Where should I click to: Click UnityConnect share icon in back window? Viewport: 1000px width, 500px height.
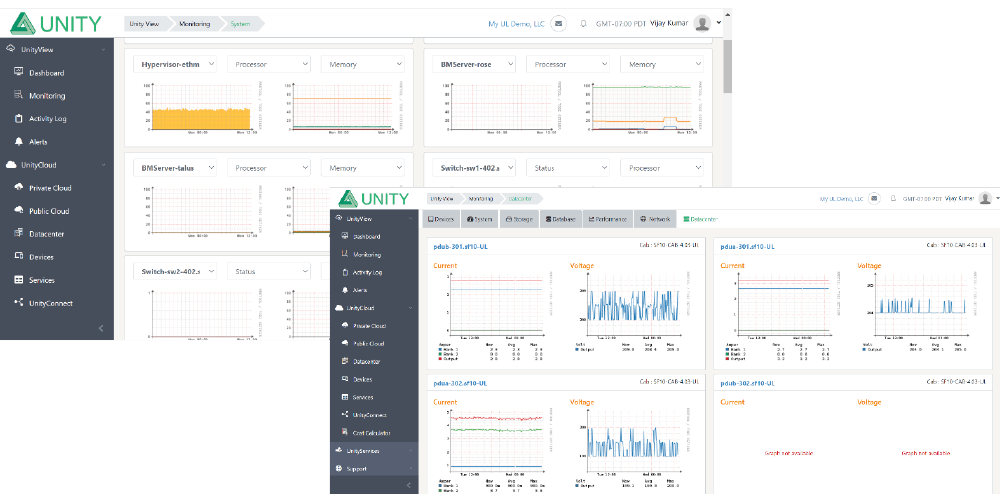pos(18,303)
